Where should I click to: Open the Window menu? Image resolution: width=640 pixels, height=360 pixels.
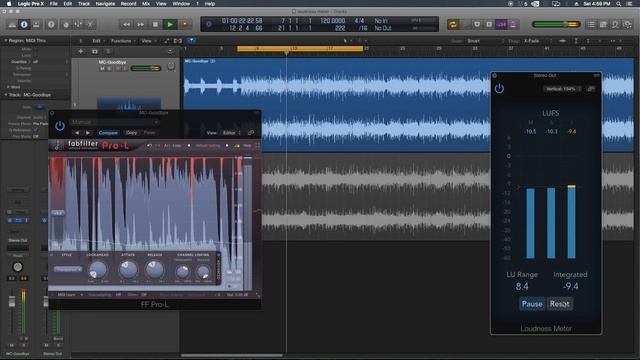(x=181, y=4)
